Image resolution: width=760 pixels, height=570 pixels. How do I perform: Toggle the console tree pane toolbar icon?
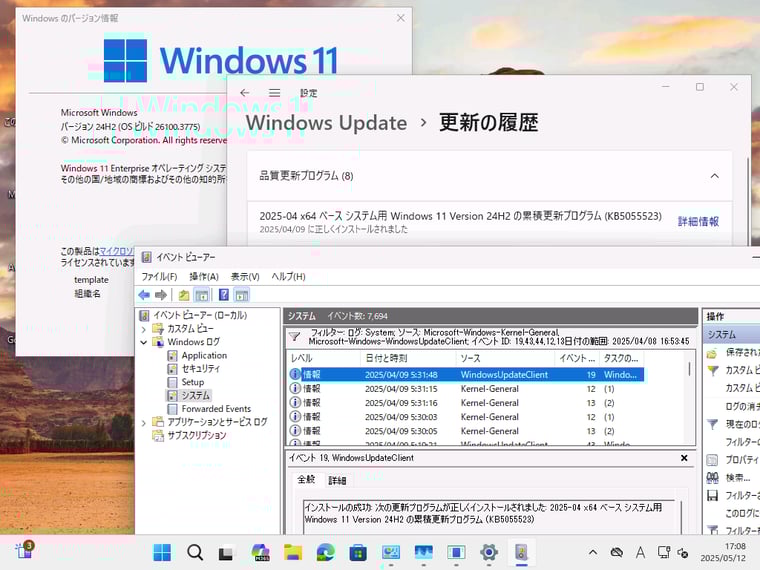tap(202, 295)
